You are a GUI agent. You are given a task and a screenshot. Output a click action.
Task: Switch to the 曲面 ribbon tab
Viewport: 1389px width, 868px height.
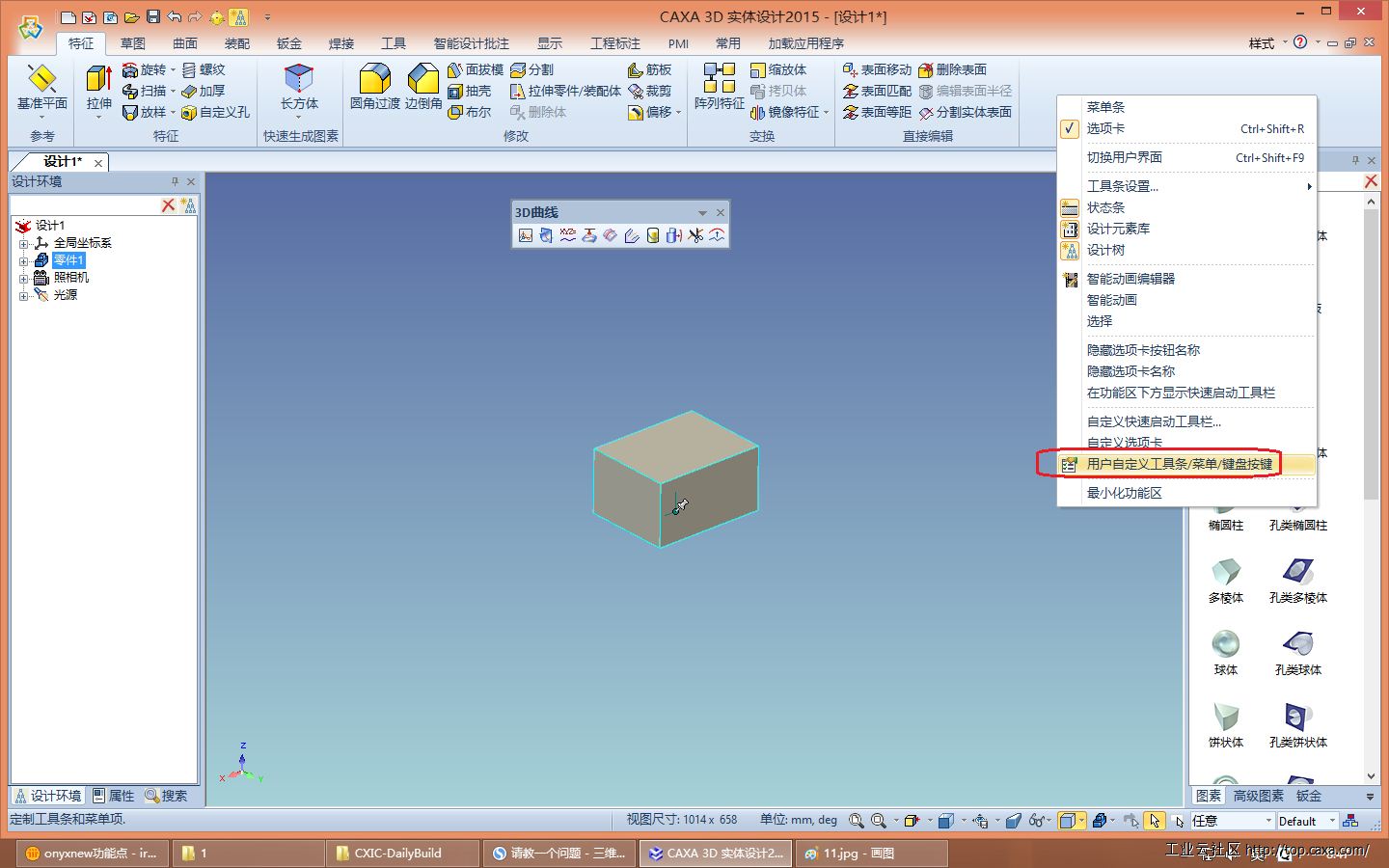pyautogui.click(x=185, y=43)
